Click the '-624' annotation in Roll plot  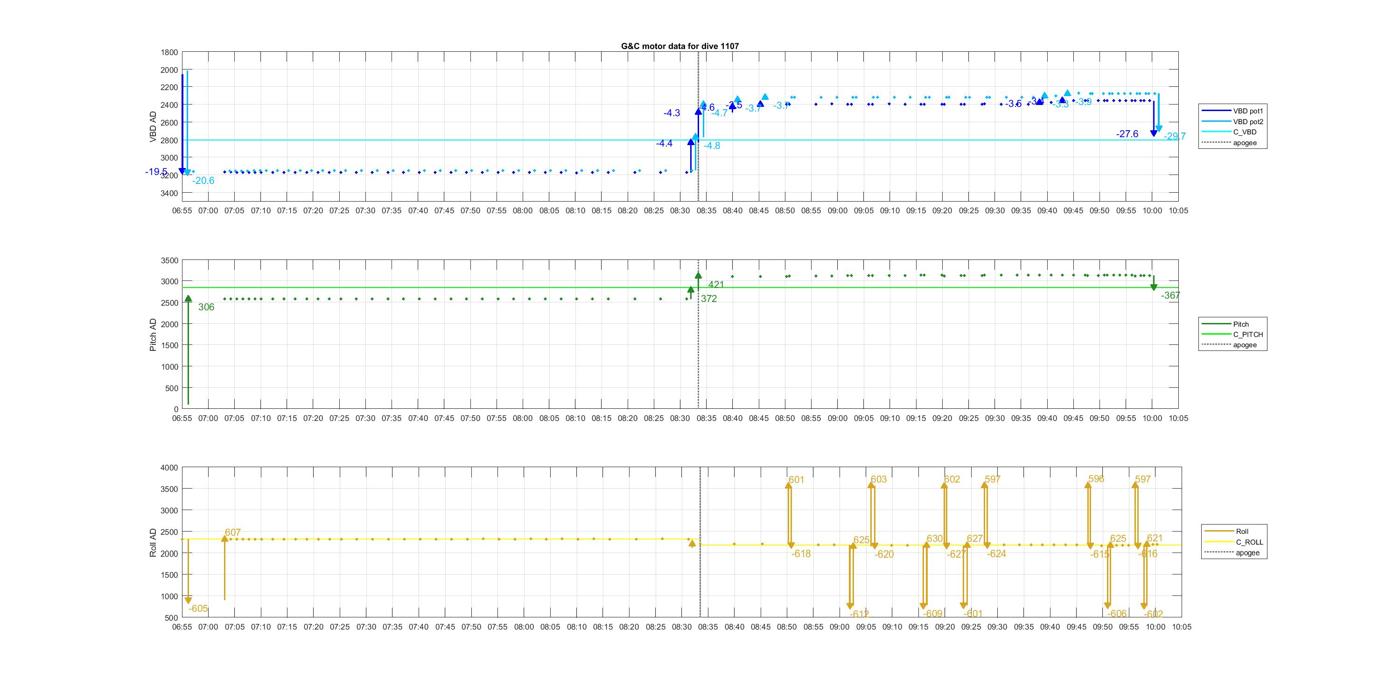(996, 554)
